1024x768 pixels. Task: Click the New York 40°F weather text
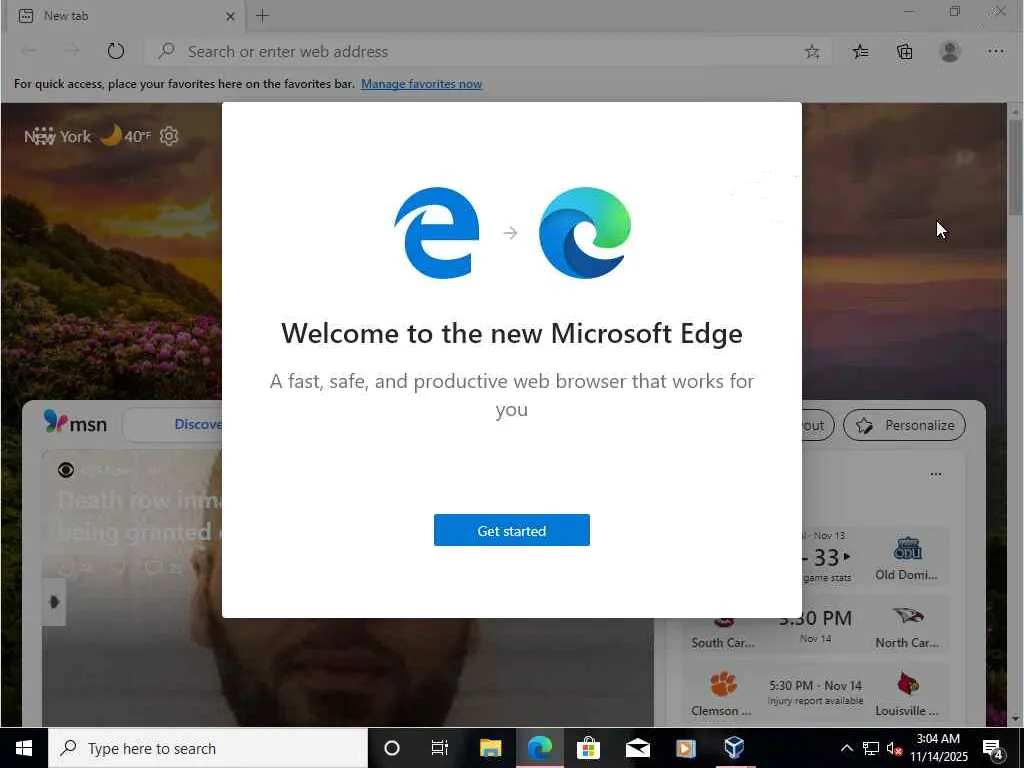[x=88, y=136]
